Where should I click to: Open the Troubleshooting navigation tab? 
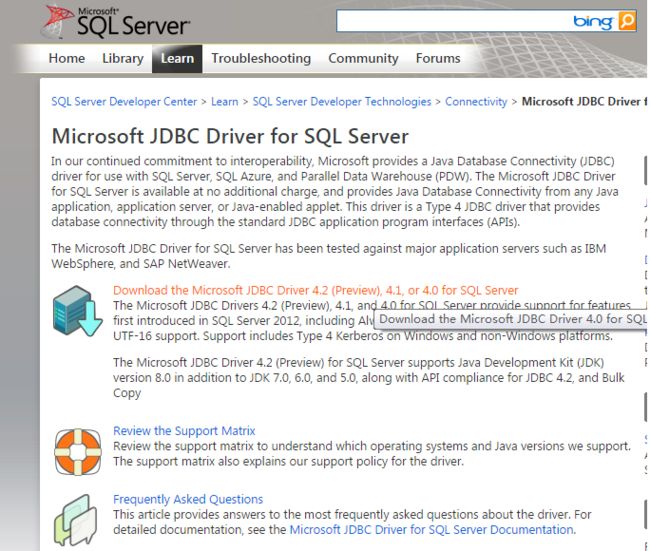click(261, 58)
